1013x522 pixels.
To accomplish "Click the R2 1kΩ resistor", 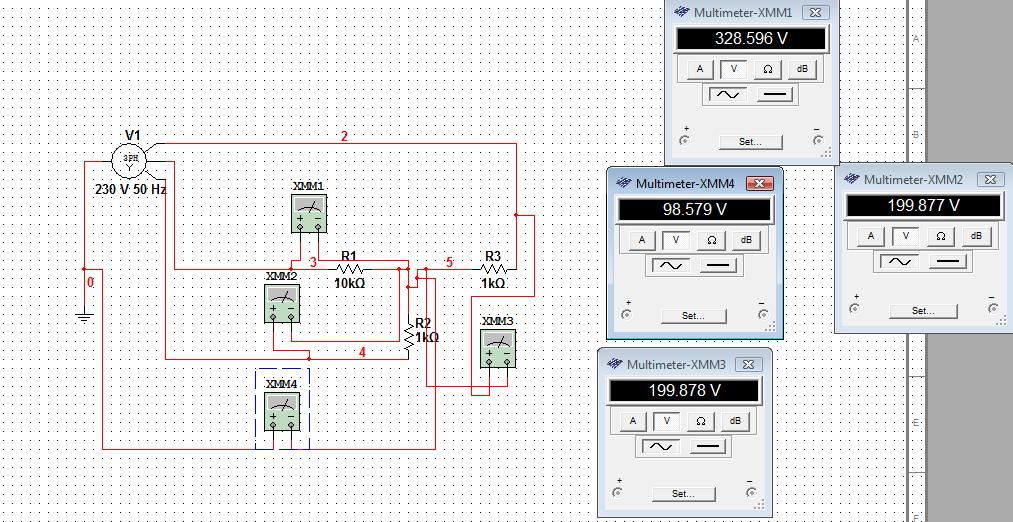I will point(409,336).
